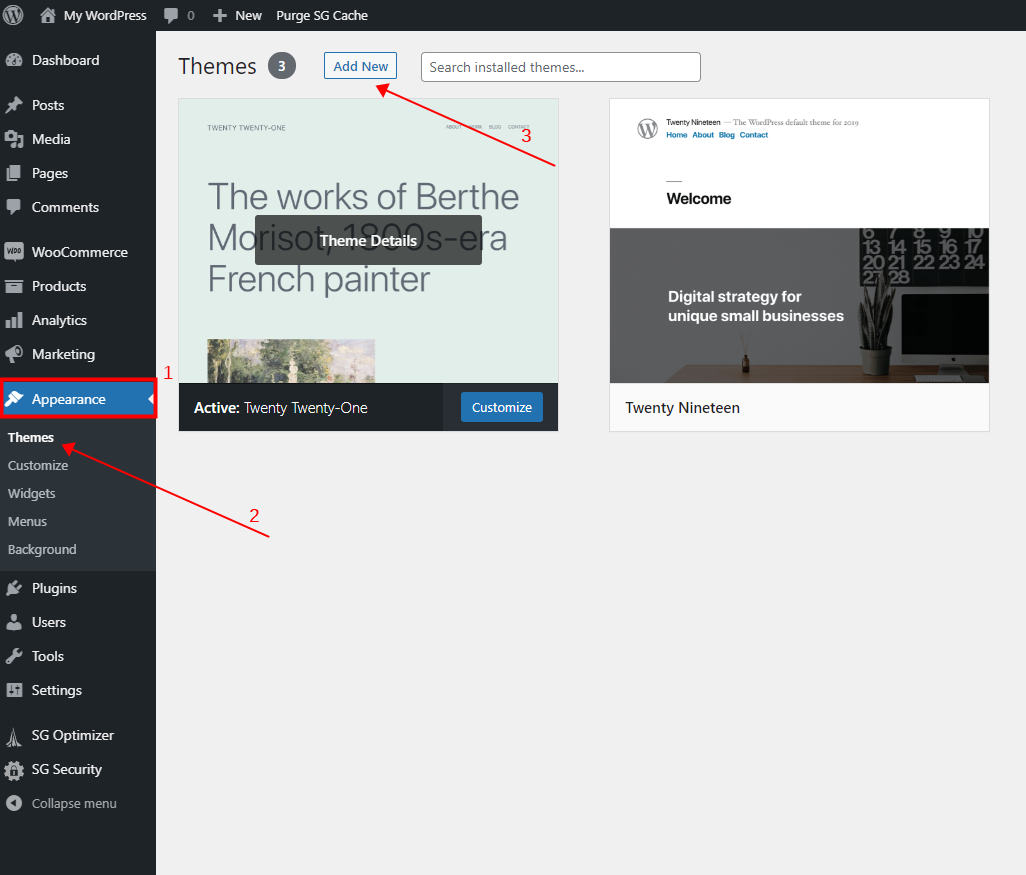Open the Marketing section
1026x875 pixels.
click(63, 354)
